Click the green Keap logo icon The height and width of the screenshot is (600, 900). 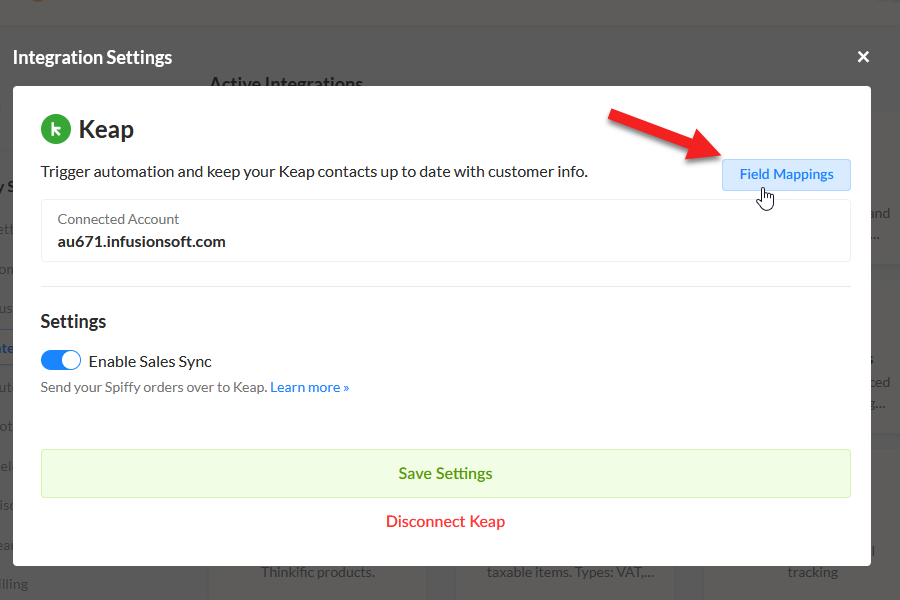click(x=56, y=129)
